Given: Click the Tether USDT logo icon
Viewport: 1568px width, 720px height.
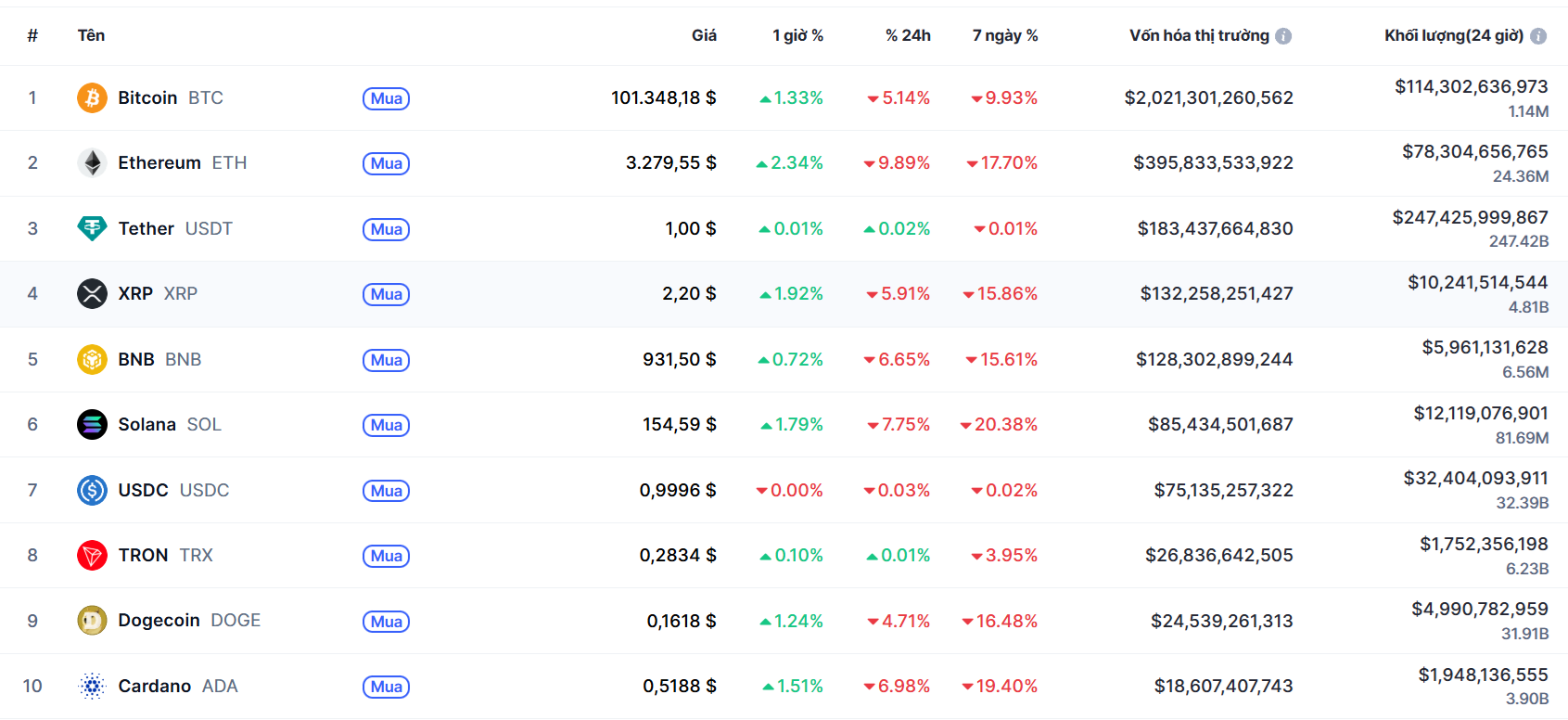Looking at the screenshot, I should click(92, 228).
